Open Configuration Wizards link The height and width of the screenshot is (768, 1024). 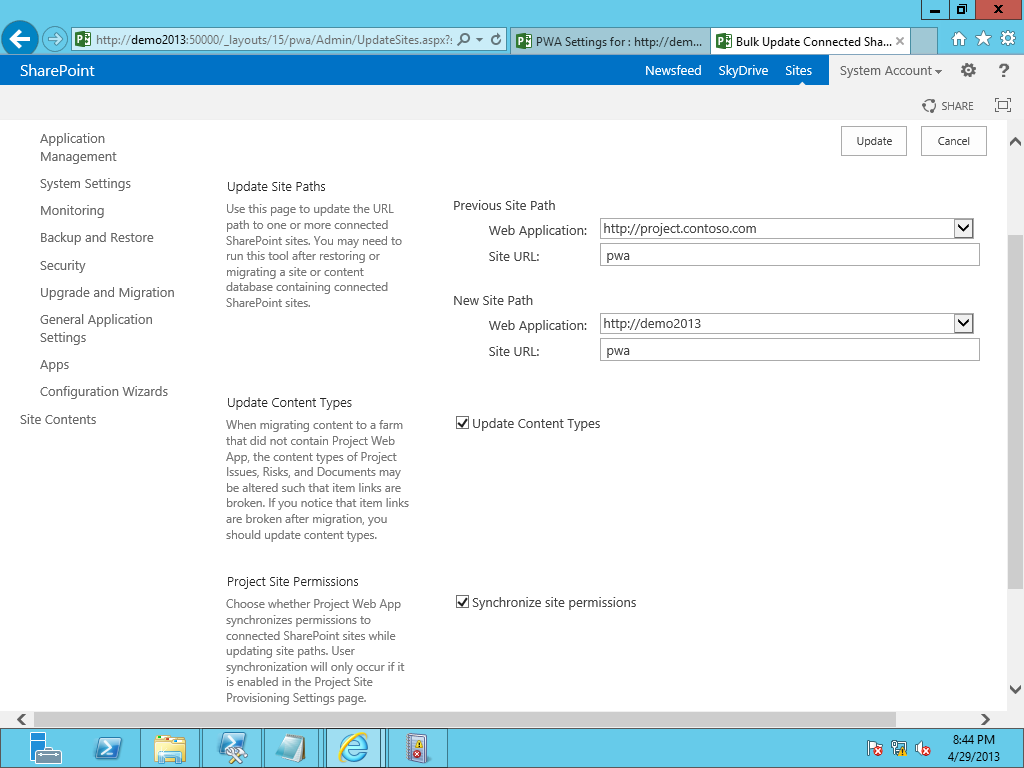[104, 391]
